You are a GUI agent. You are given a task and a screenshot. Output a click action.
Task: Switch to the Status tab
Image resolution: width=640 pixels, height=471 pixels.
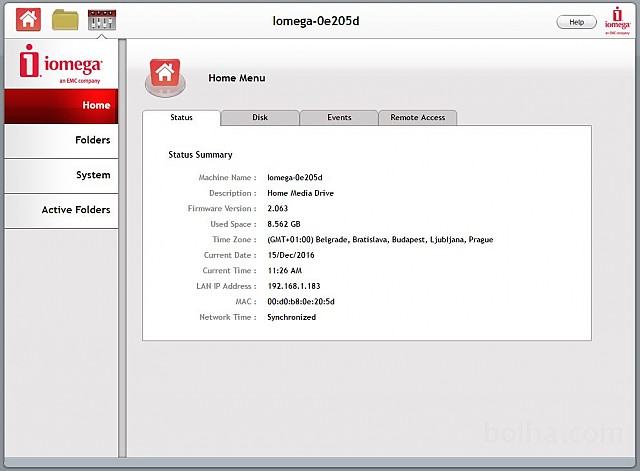point(181,118)
